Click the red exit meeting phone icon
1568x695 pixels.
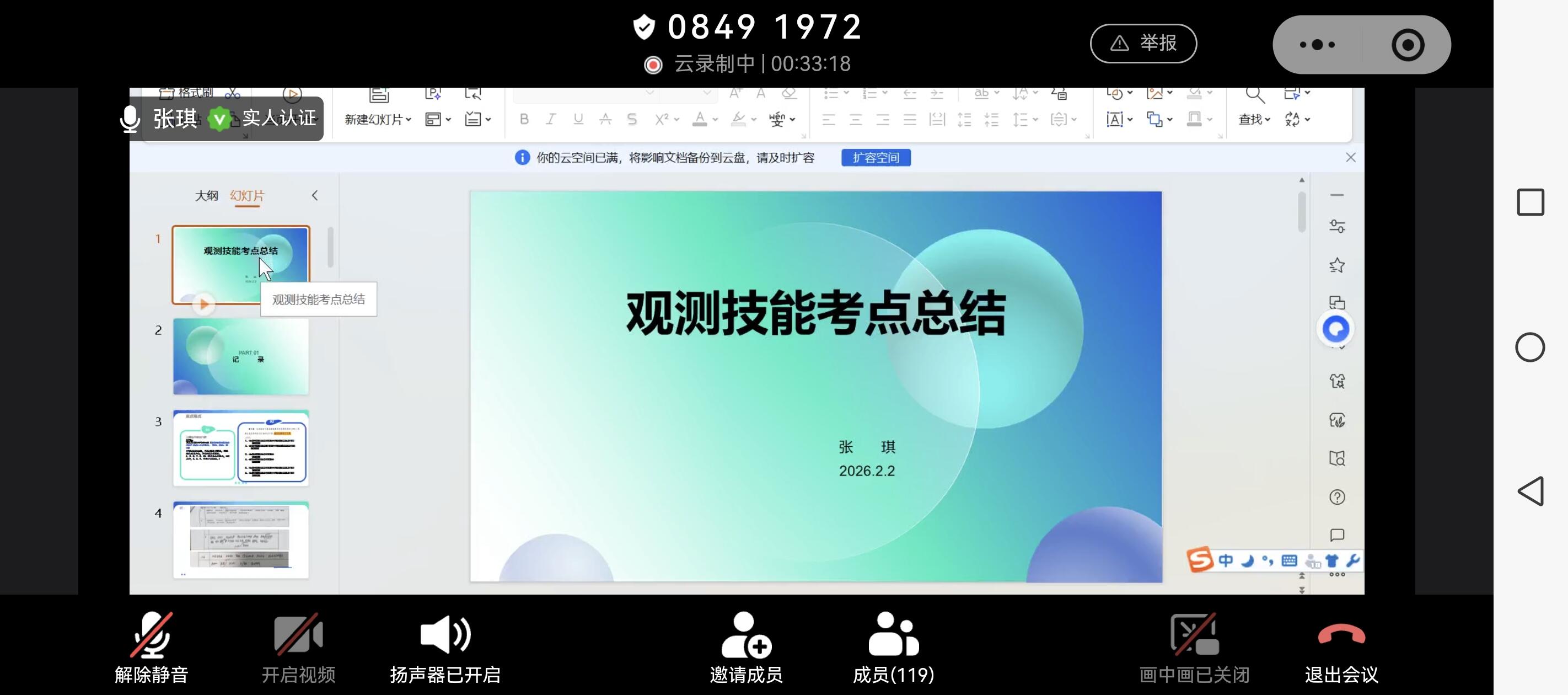tap(1341, 635)
